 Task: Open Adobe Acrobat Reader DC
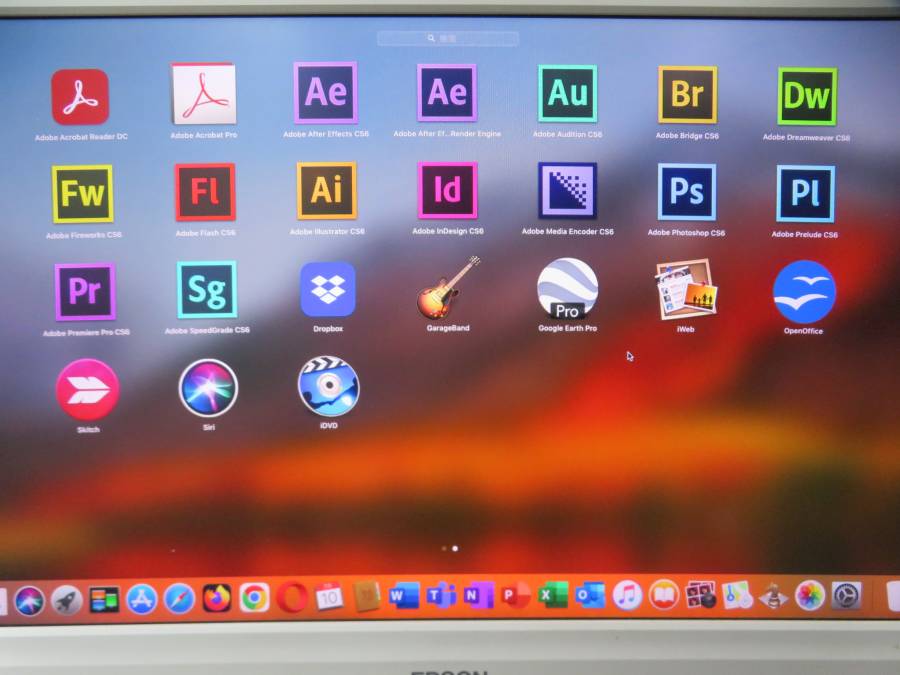[x=80, y=97]
